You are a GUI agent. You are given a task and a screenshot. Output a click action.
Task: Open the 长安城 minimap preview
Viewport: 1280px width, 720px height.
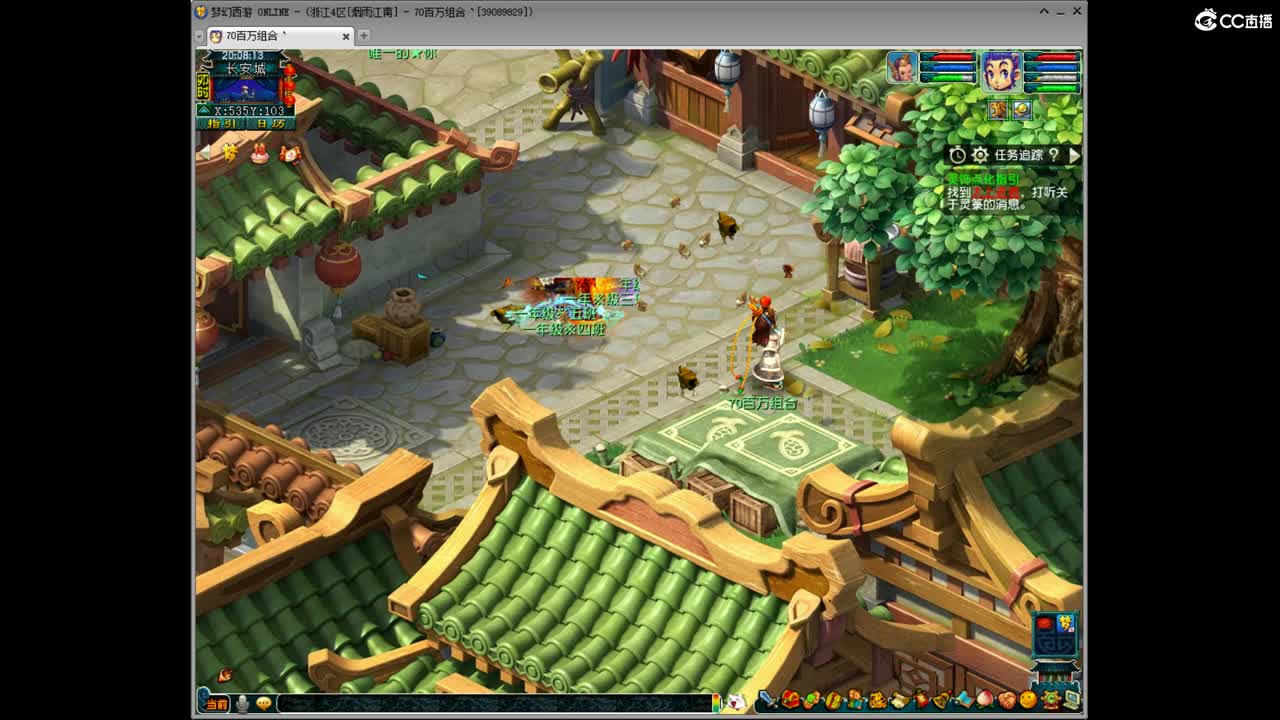(246, 90)
